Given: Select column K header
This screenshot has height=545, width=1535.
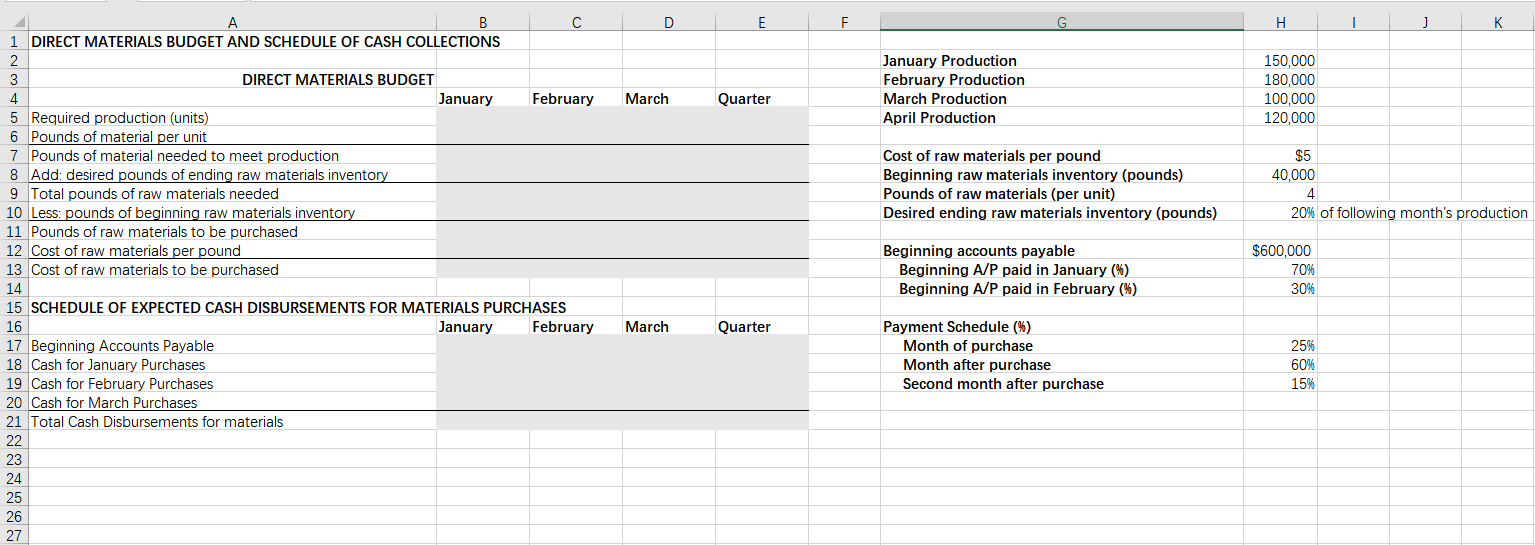Looking at the screenshot, I should (1497, 22).
